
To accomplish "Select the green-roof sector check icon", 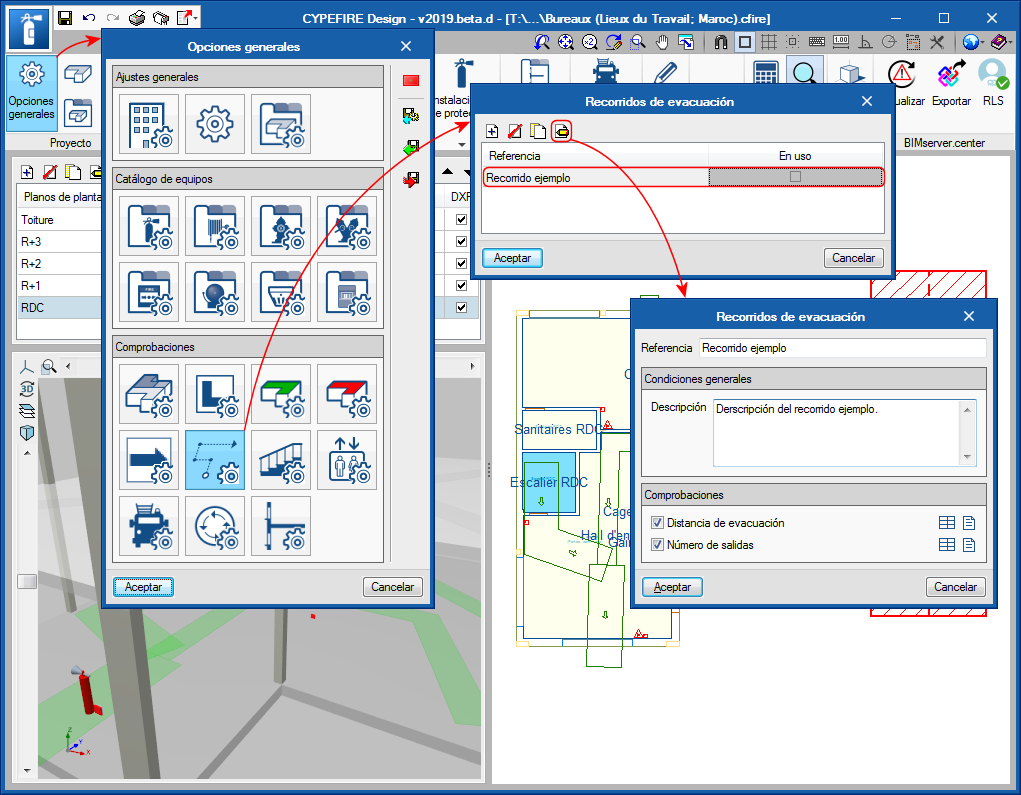I will pyautogui.click(x=281, y=394).
